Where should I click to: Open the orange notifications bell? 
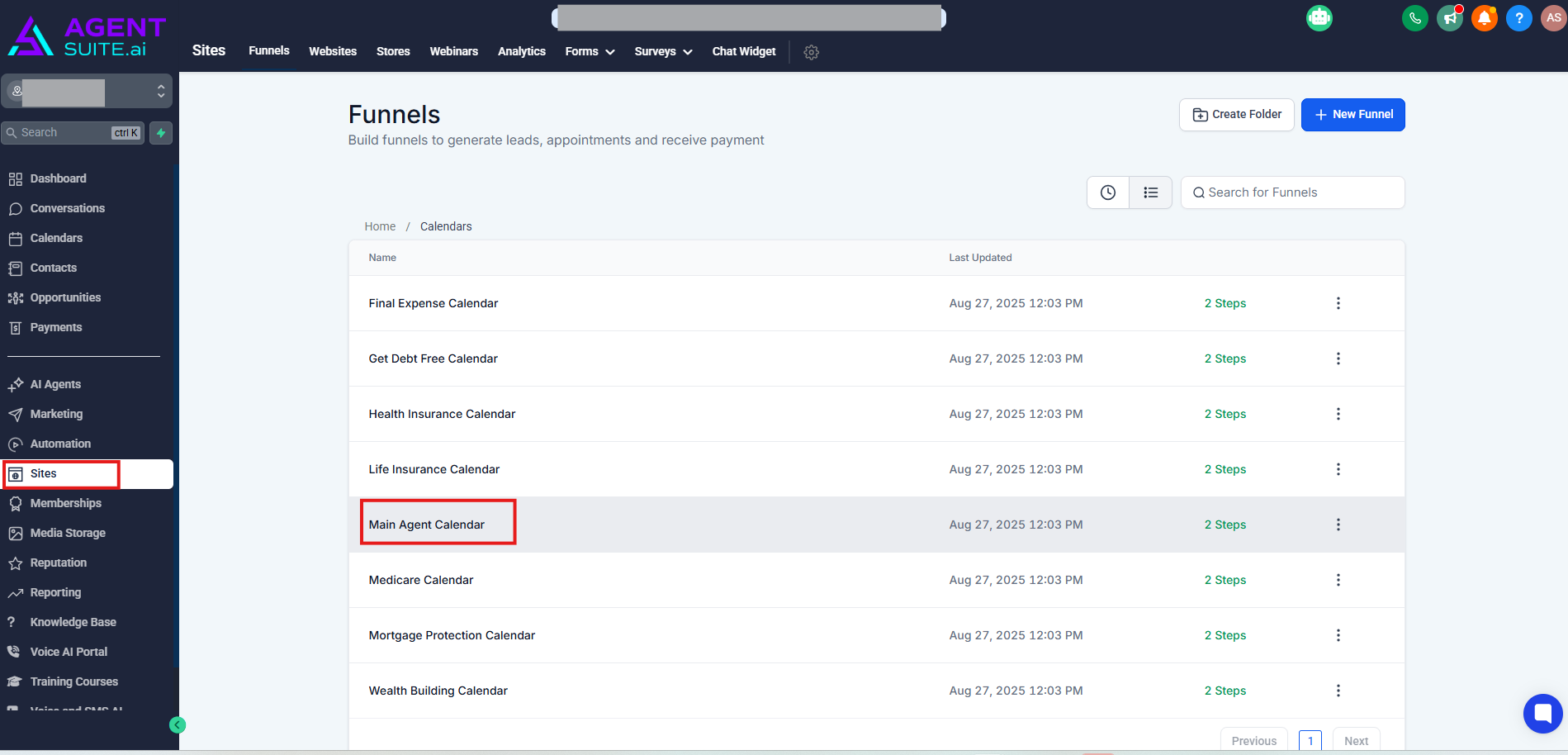(x=1485, y=17)
